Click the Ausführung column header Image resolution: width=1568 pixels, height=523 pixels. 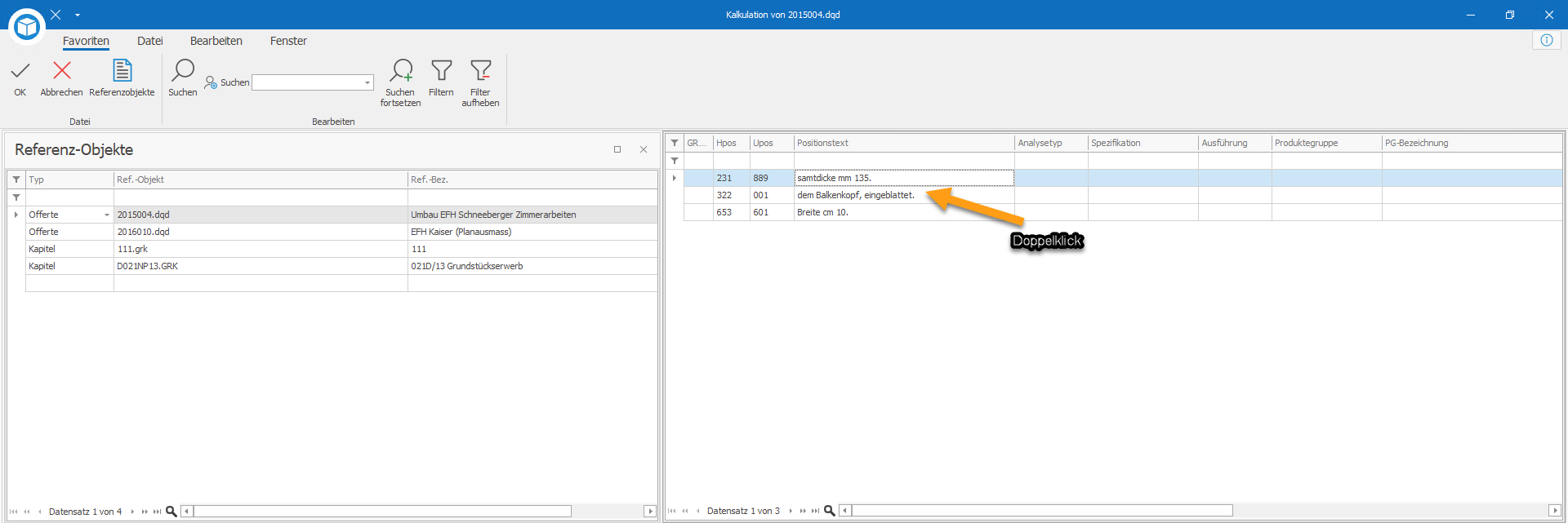pos(1235,143)
